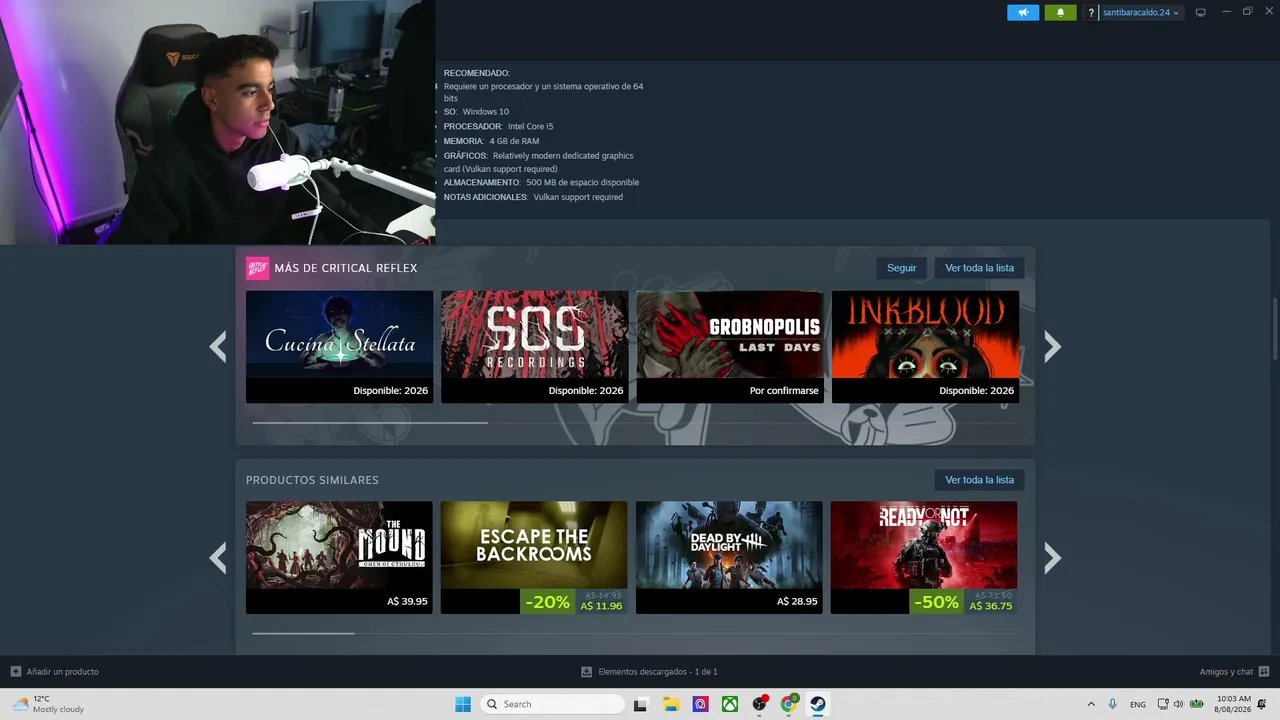
Task: Open the ENG language switcher
Action: [x=1138, y=704]
